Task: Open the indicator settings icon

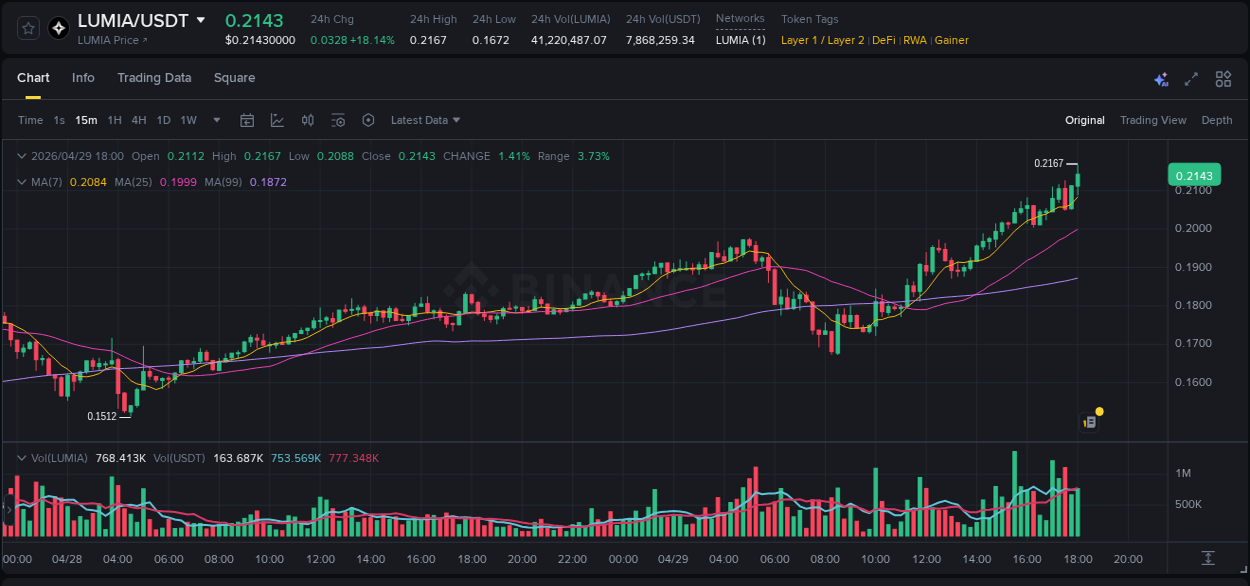Action: pyautogui.click(x=338, y=120)
